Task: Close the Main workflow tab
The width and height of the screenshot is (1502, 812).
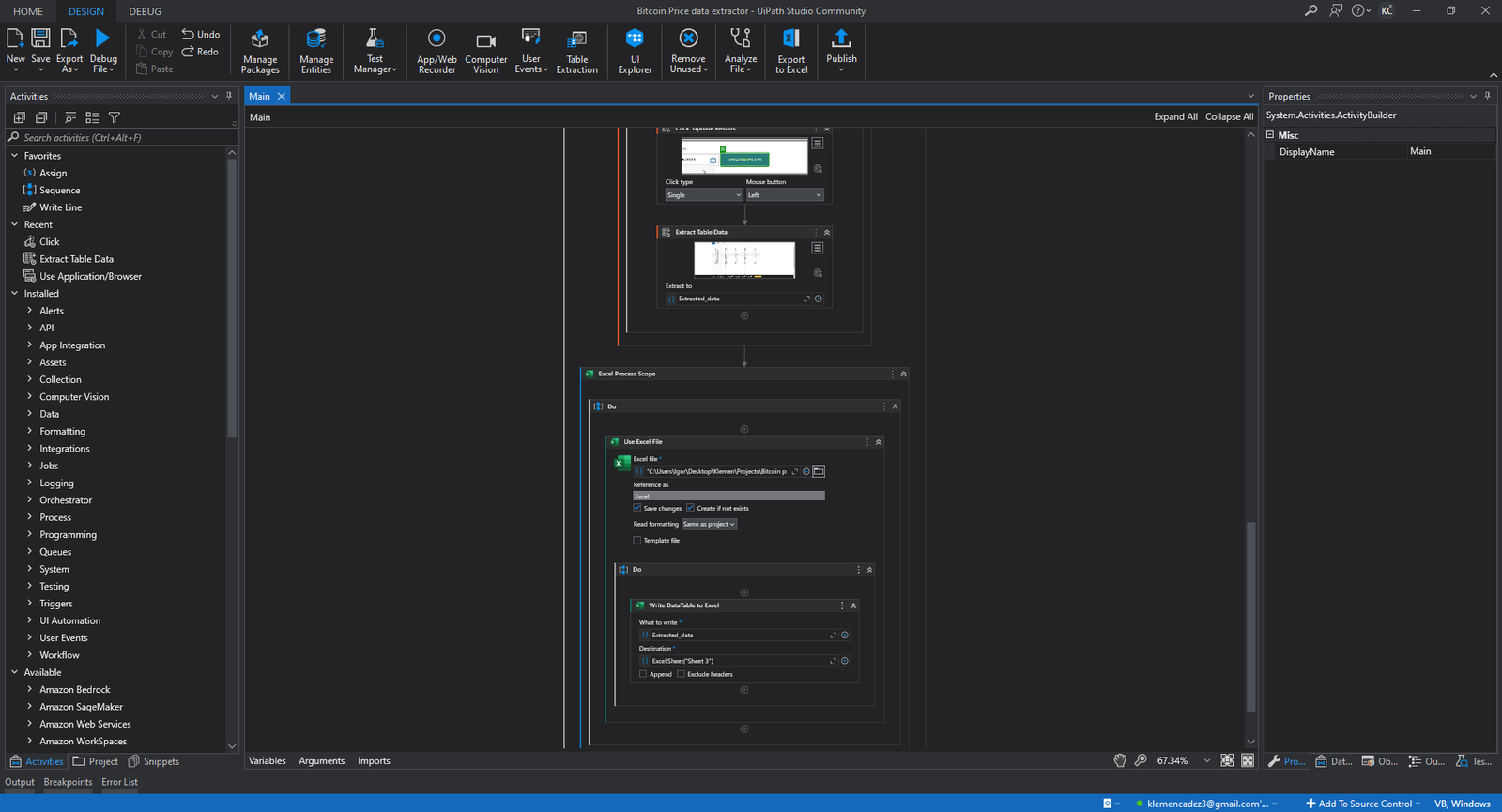Action: pos(281,96)
